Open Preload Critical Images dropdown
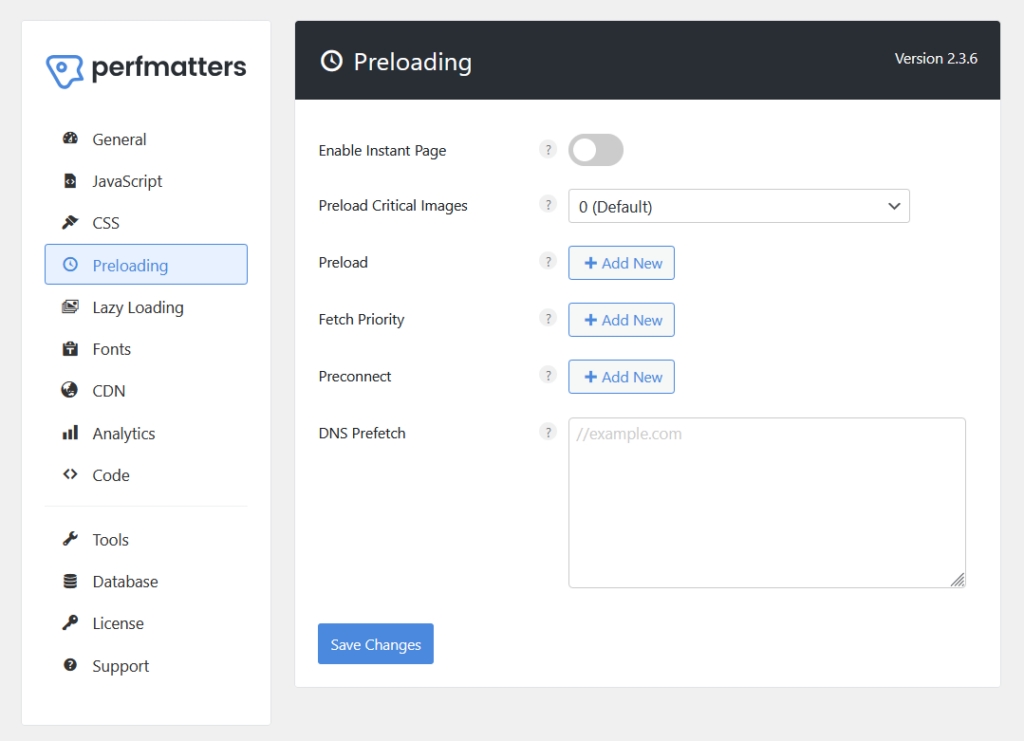Screen dimensions: 1024x741 (739, 206)
